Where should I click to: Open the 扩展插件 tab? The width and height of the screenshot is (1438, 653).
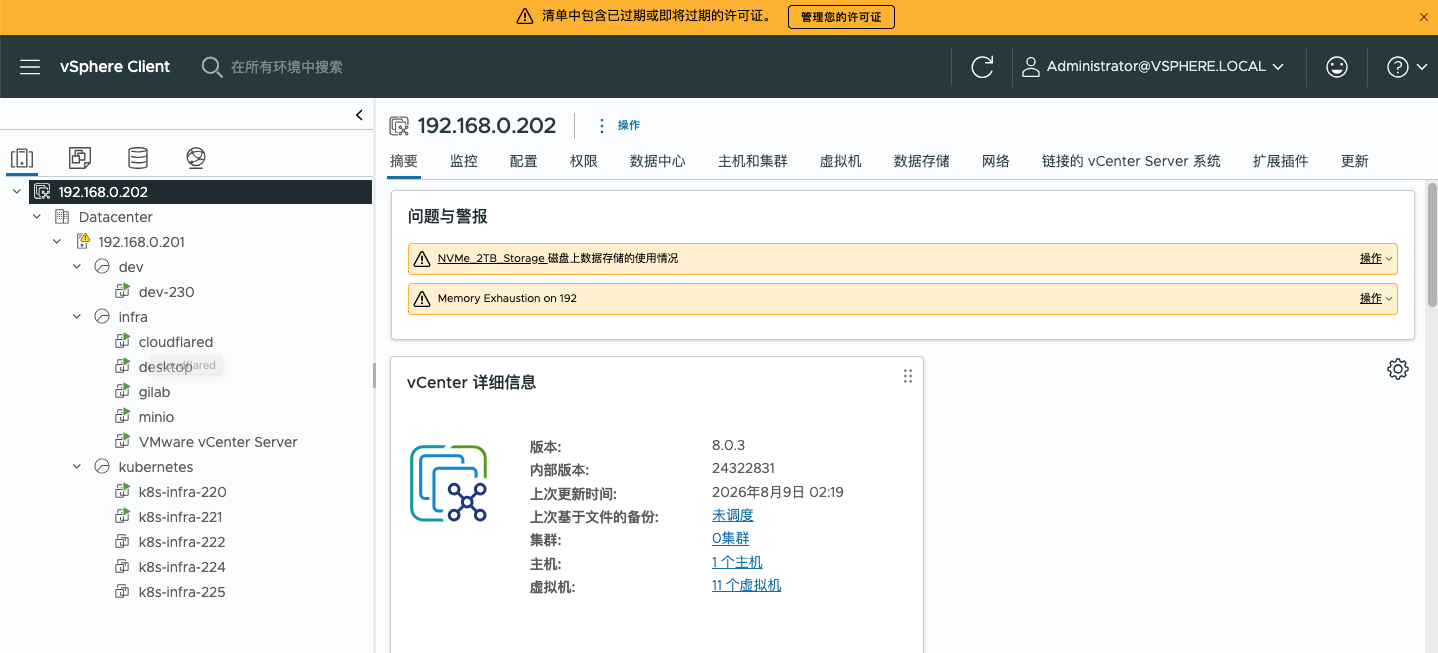[x=1281, y=161]
